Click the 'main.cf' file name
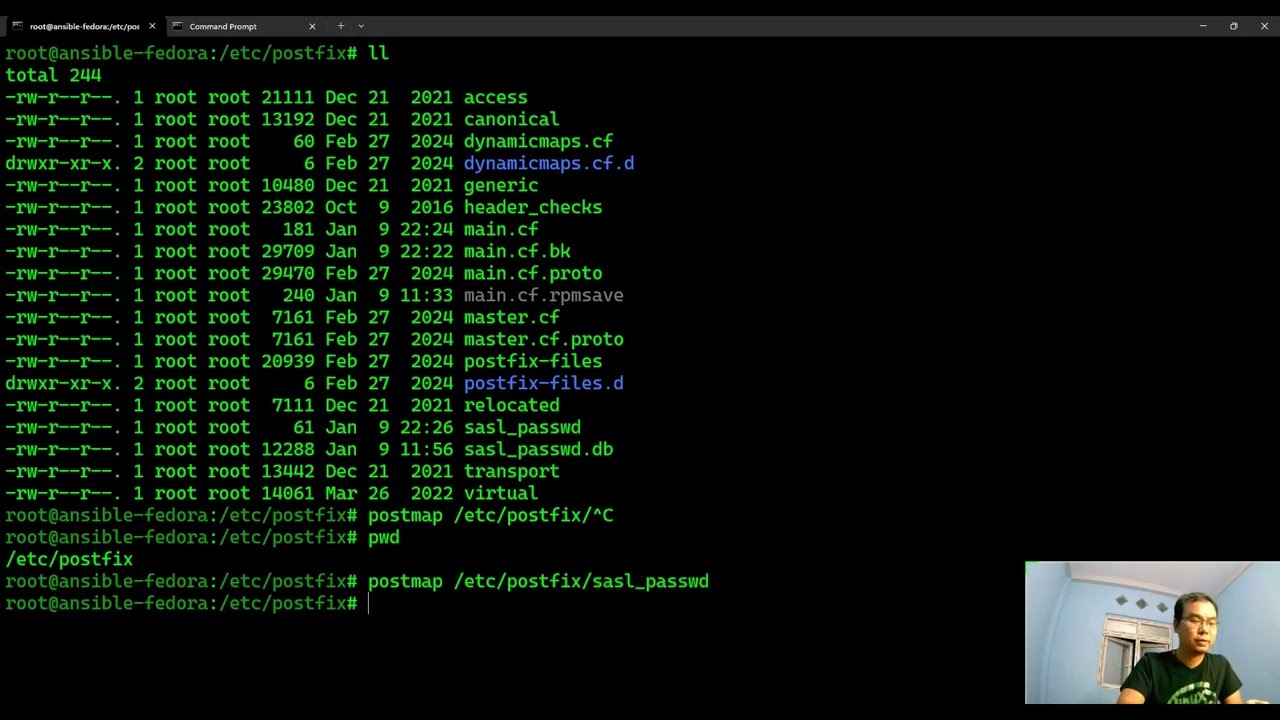 point(501,229)
